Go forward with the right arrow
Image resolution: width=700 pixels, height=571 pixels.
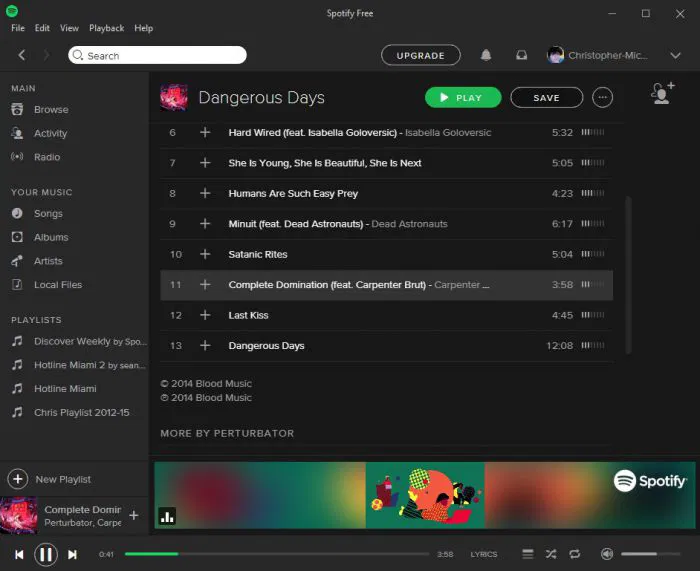[x=46, y=55]
